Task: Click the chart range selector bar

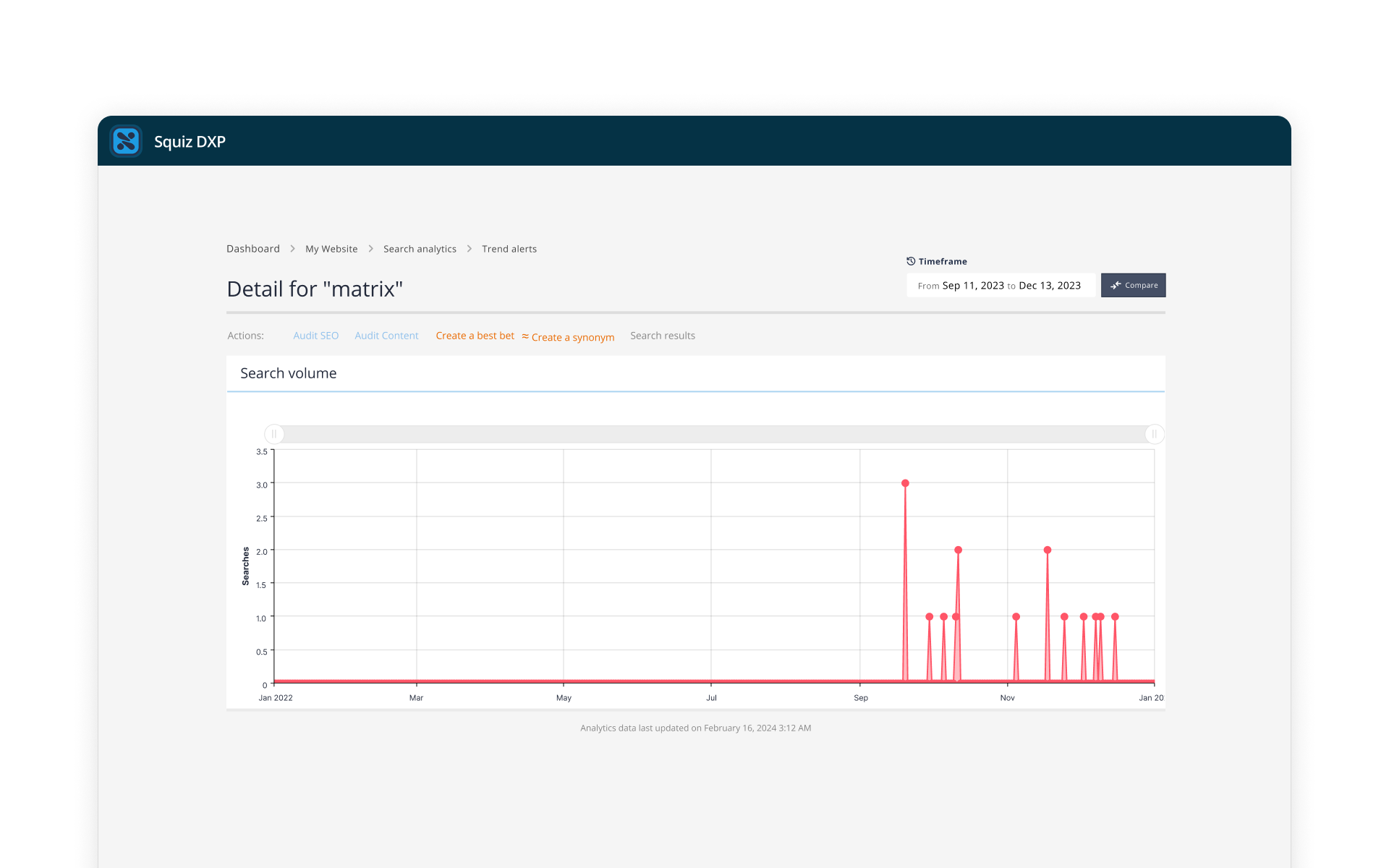Action: point(714,434)
